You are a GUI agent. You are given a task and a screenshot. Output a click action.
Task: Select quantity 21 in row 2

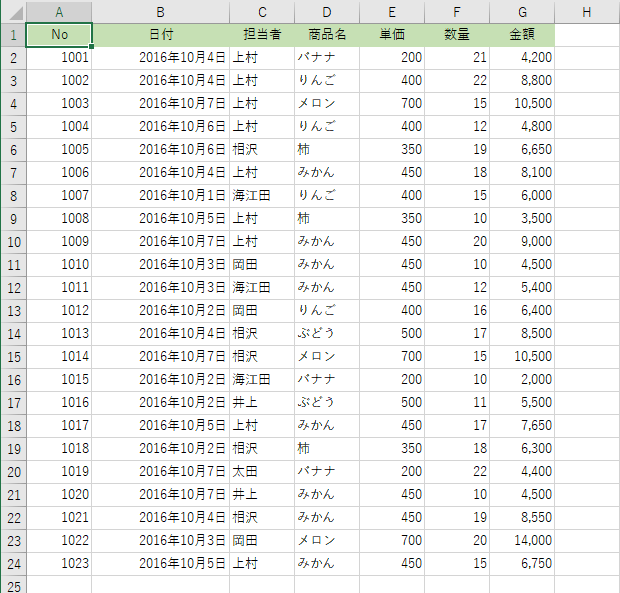click(457, 58)
